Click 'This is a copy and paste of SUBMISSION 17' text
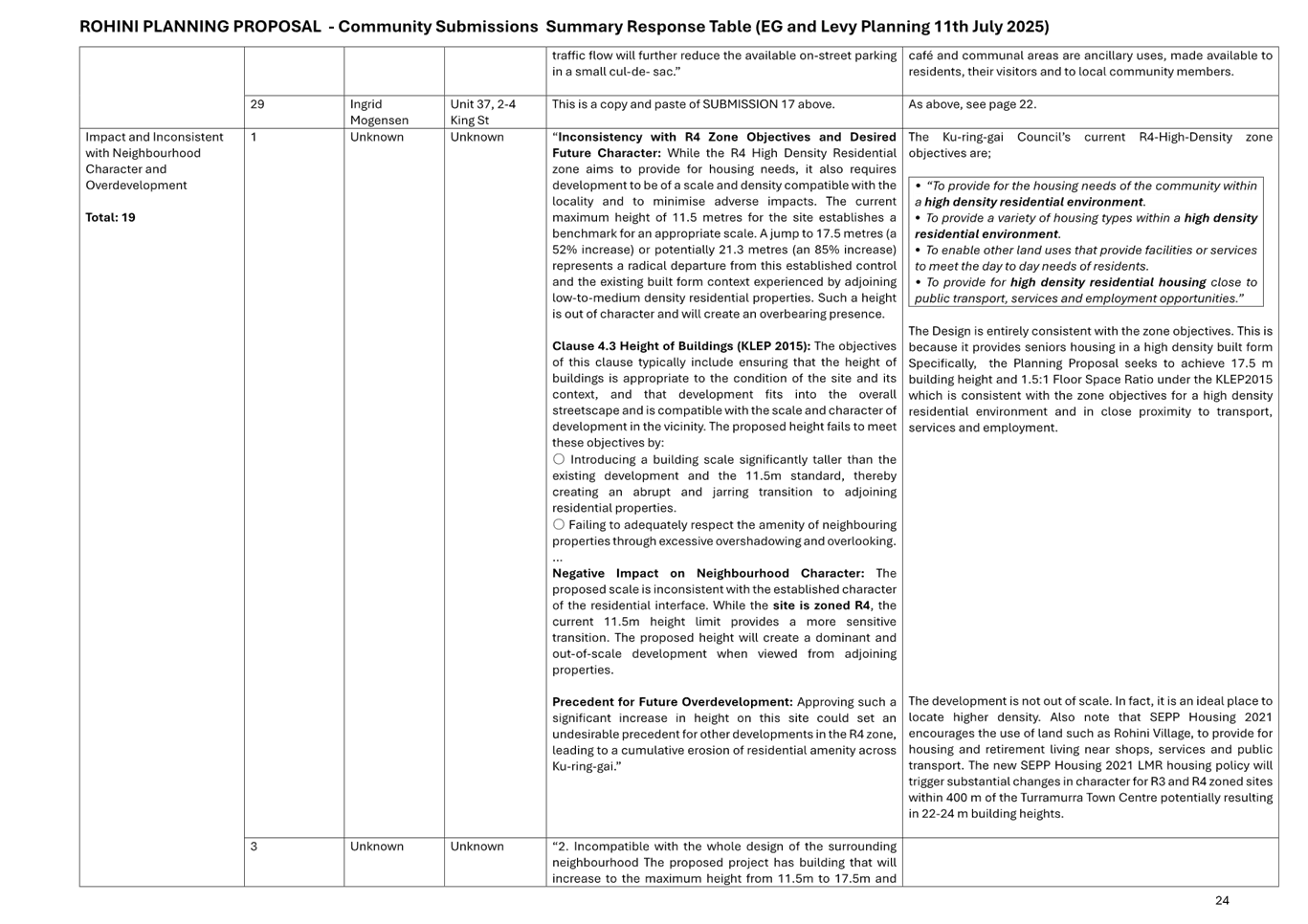 [693, 104]
